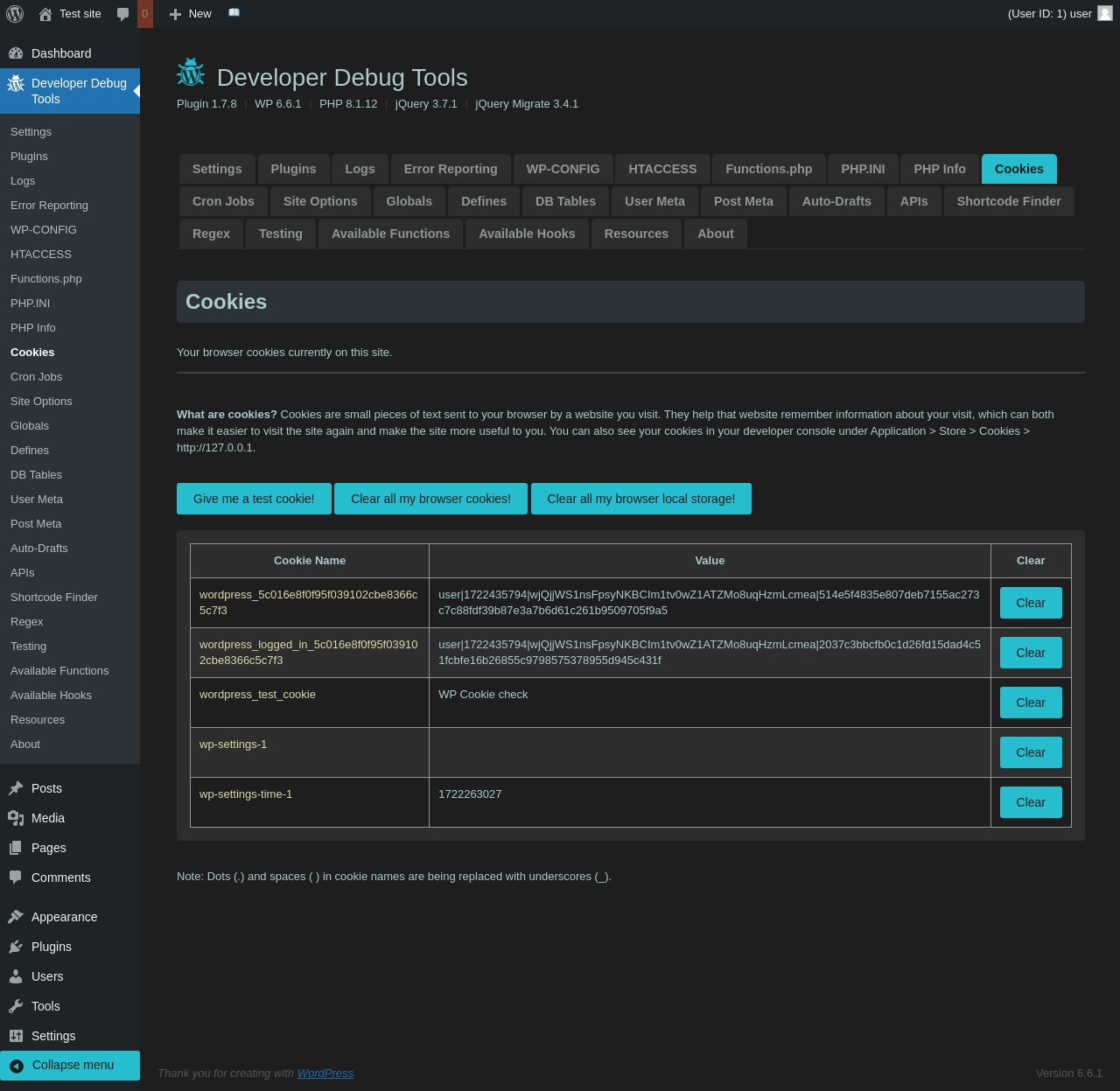Image resolution: width=1120 pixels, height=1091 pixels.
Task: Open the Tools menu in sidebar
Action: pos(45,1006)
